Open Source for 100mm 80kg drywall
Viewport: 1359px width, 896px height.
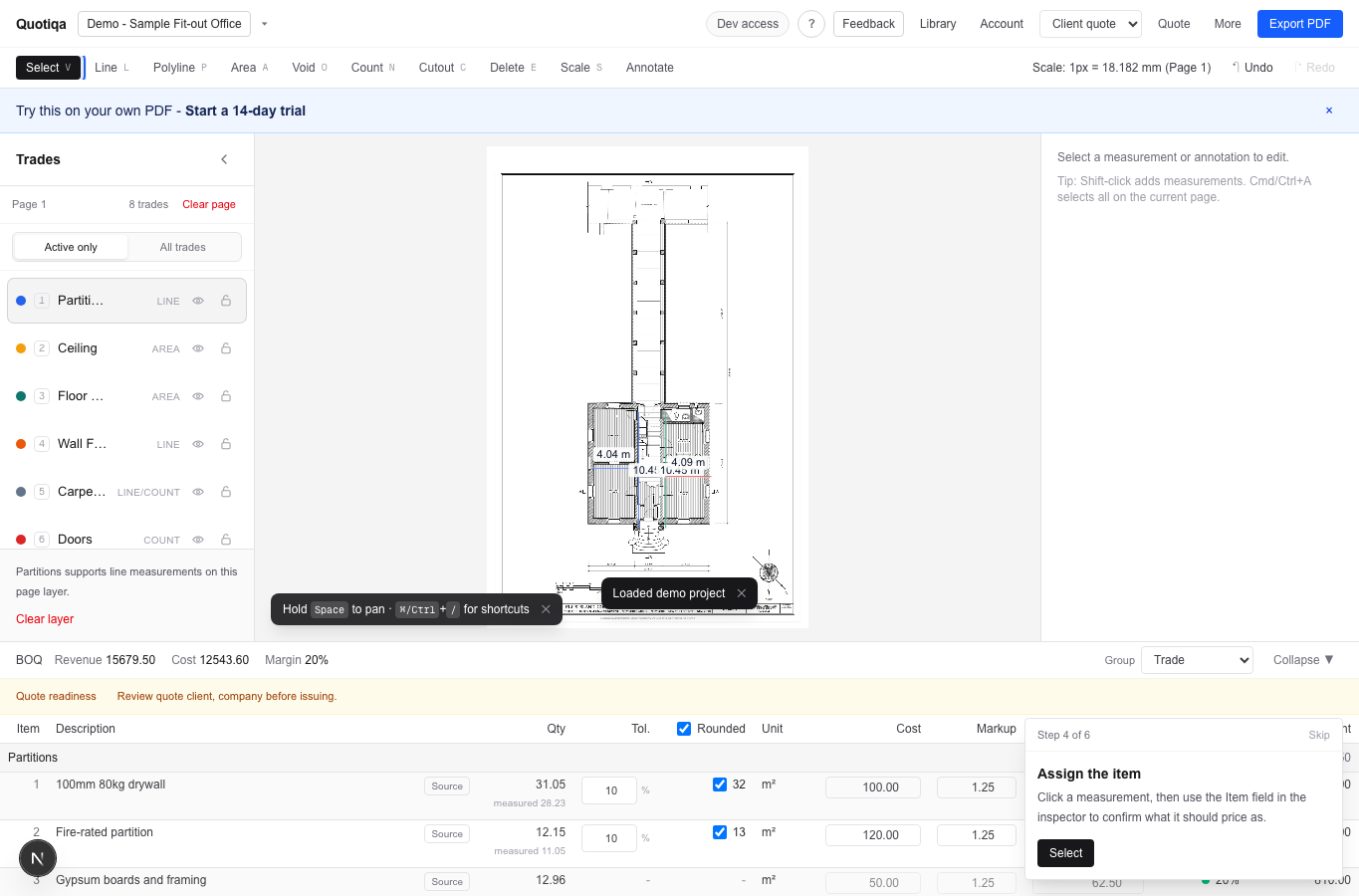pyautogui.click(x=447, y=786)
